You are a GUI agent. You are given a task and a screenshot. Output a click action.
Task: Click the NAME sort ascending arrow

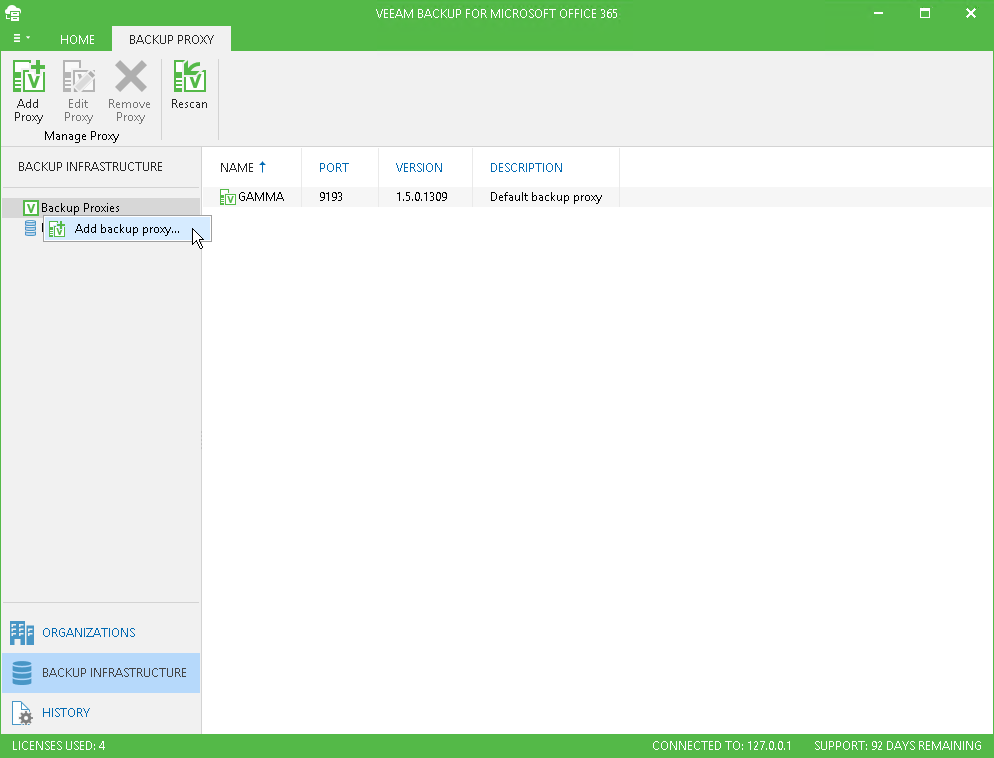[x=262, y=167]
